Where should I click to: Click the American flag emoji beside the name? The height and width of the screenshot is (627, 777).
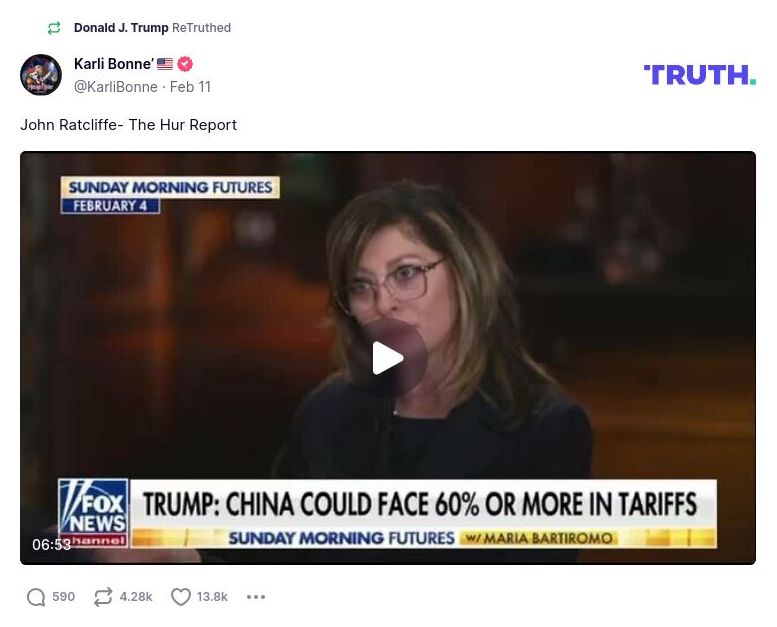165,64
